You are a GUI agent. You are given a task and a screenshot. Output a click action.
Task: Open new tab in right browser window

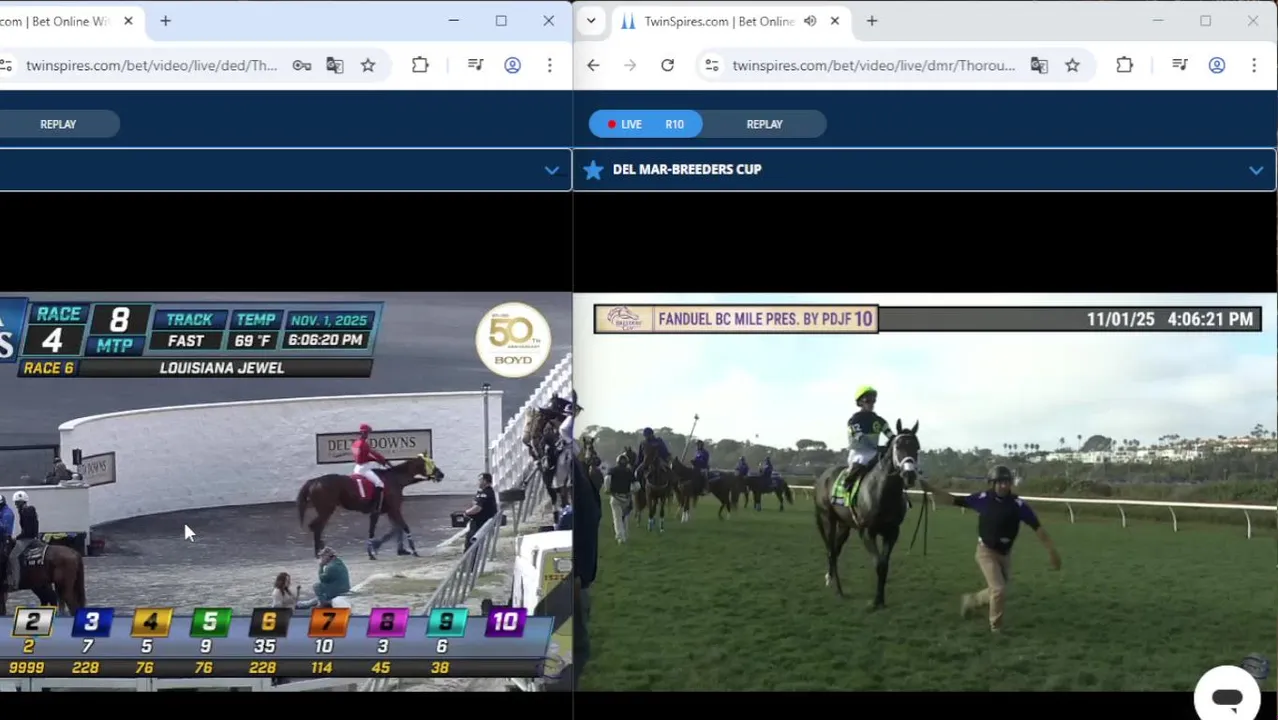coord(872,20)
